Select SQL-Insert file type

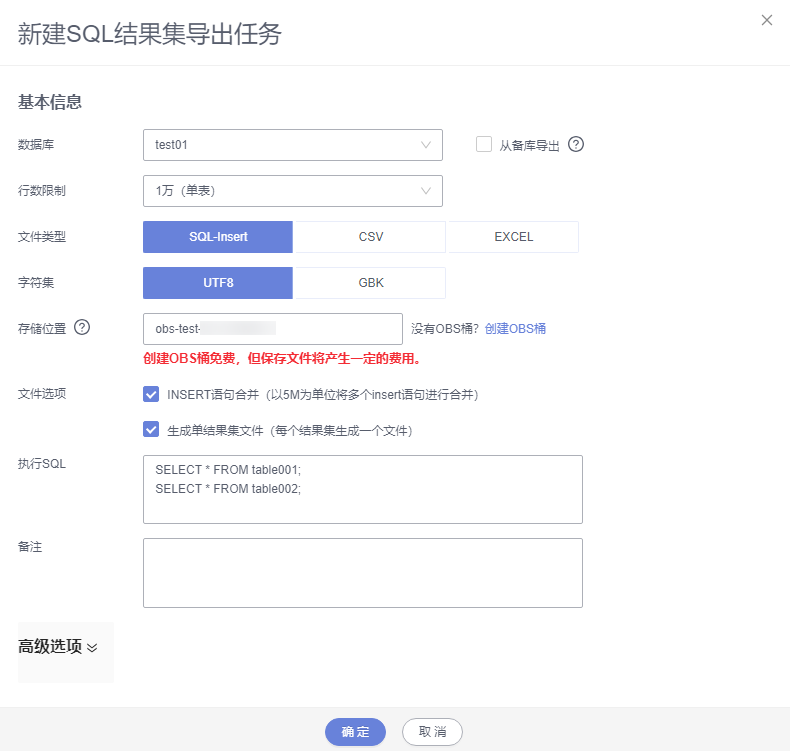point(218,237)
